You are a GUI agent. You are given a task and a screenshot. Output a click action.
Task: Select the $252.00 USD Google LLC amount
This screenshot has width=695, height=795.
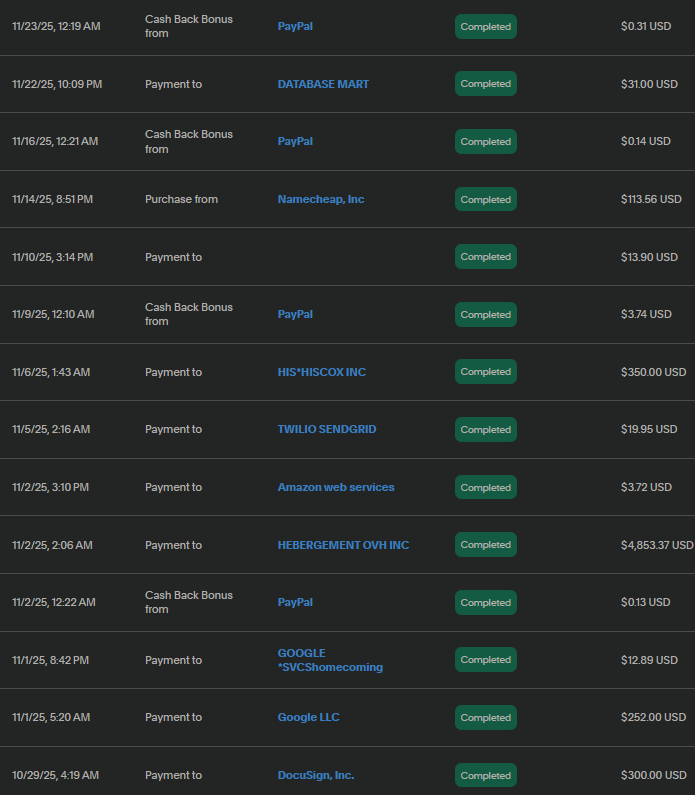(x=653, y=717)
